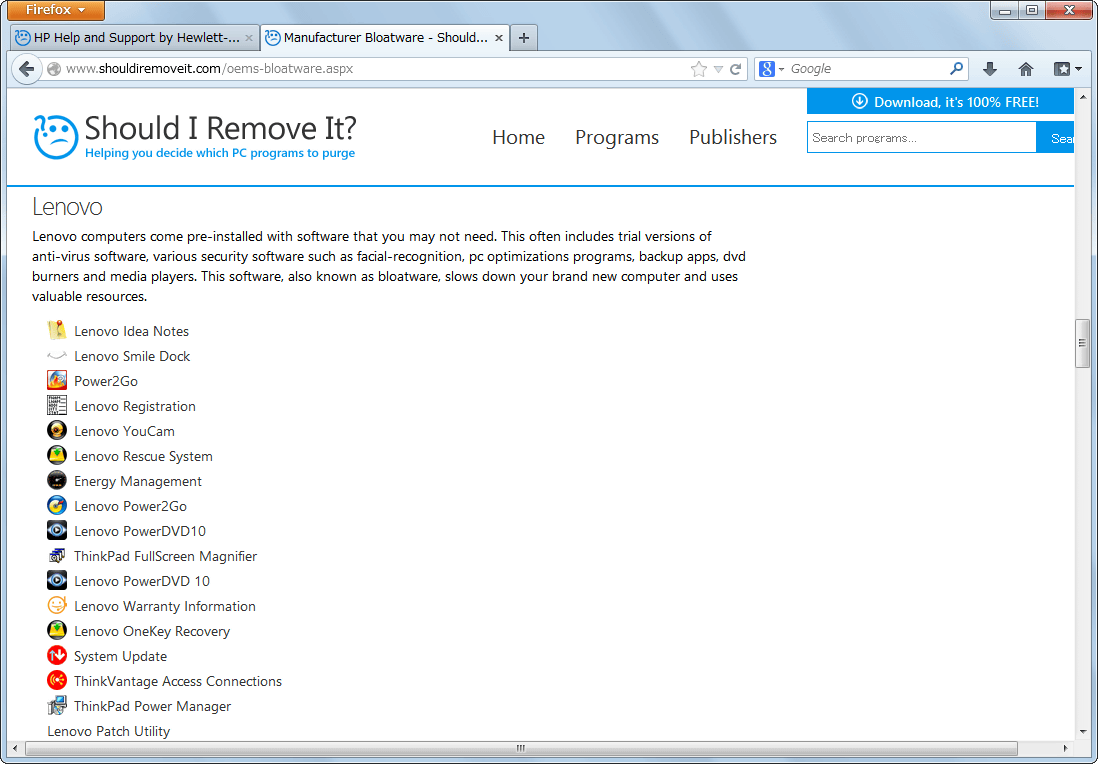Click the ThinkVantage Access Connections icon
Screen dimensions: 1098x764
(x=57, y=681)
